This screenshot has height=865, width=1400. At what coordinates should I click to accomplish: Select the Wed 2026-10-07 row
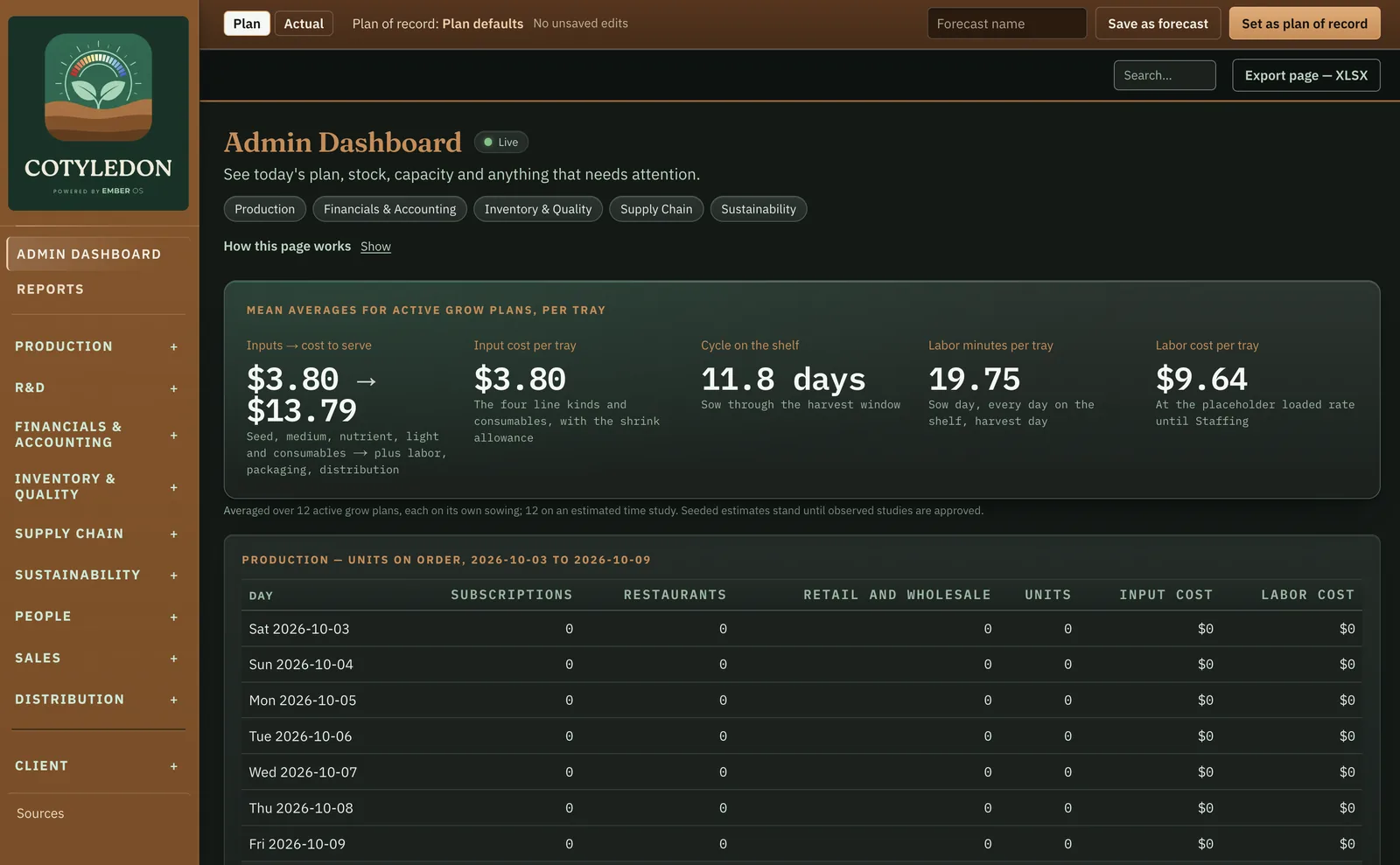point(801,772)
